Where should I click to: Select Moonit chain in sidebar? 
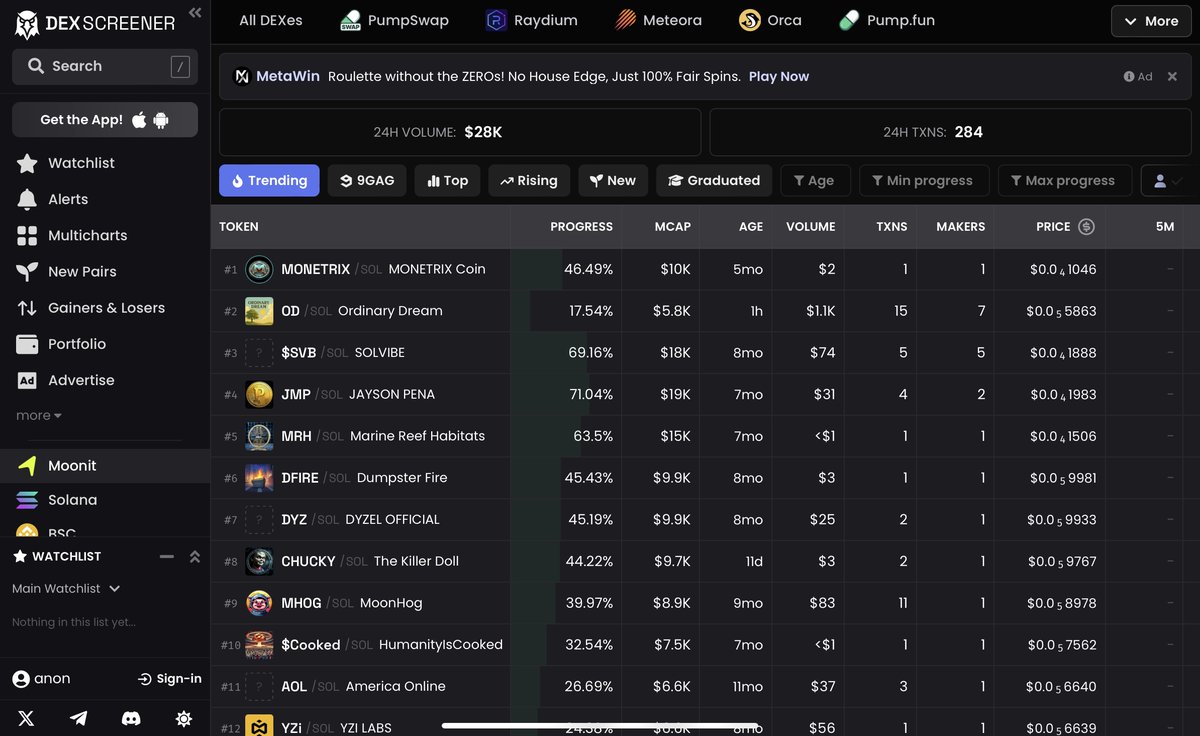pos(105,466)
